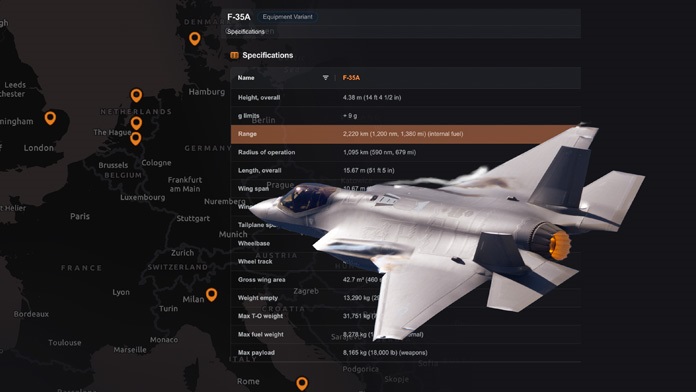Click the Bordeaux map label
The height and width of the screenshot is (392, 696).
click(x=31, y=314)
